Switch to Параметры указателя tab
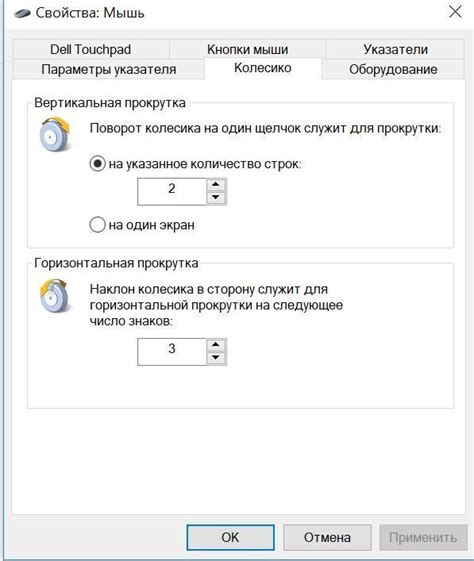Image resolution: width=474 pixels, height=561 pixels. tap(109, 69)
